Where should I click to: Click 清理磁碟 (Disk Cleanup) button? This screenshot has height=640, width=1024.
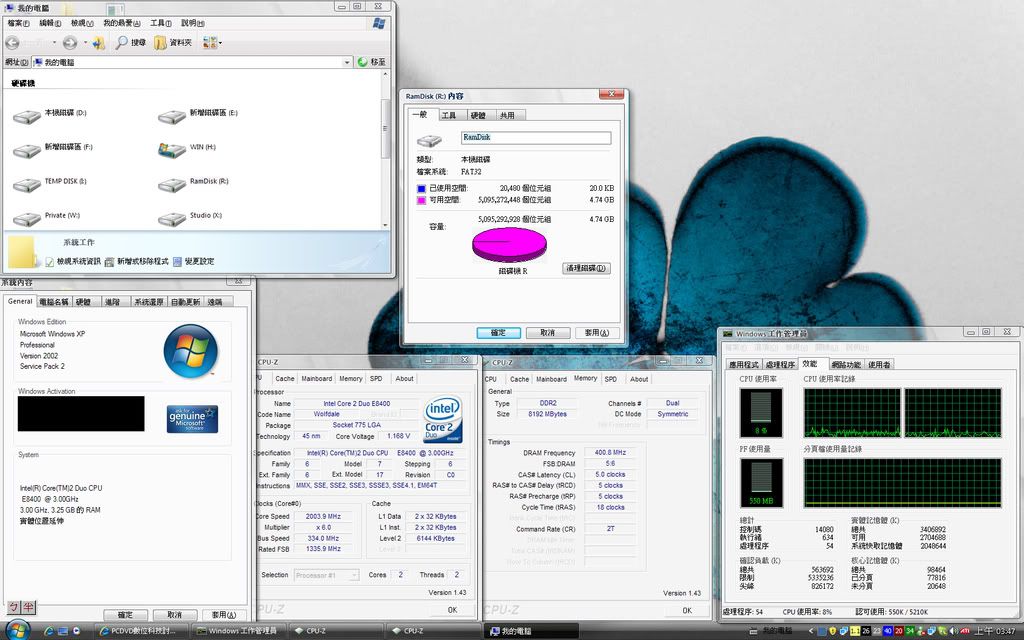point(586,268)
